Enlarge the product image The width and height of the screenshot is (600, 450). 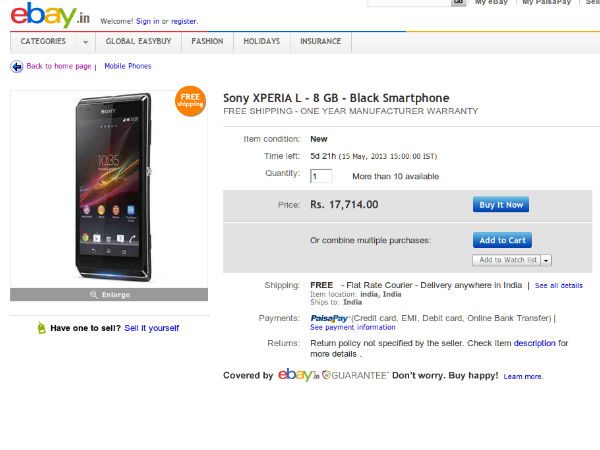click(x=109, y=295)
